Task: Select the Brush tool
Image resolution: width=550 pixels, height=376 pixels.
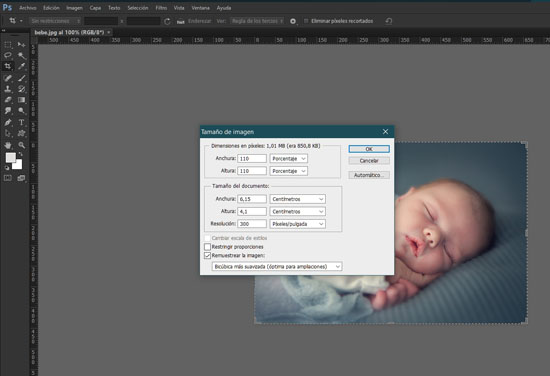Action: (x=21, y=78)
